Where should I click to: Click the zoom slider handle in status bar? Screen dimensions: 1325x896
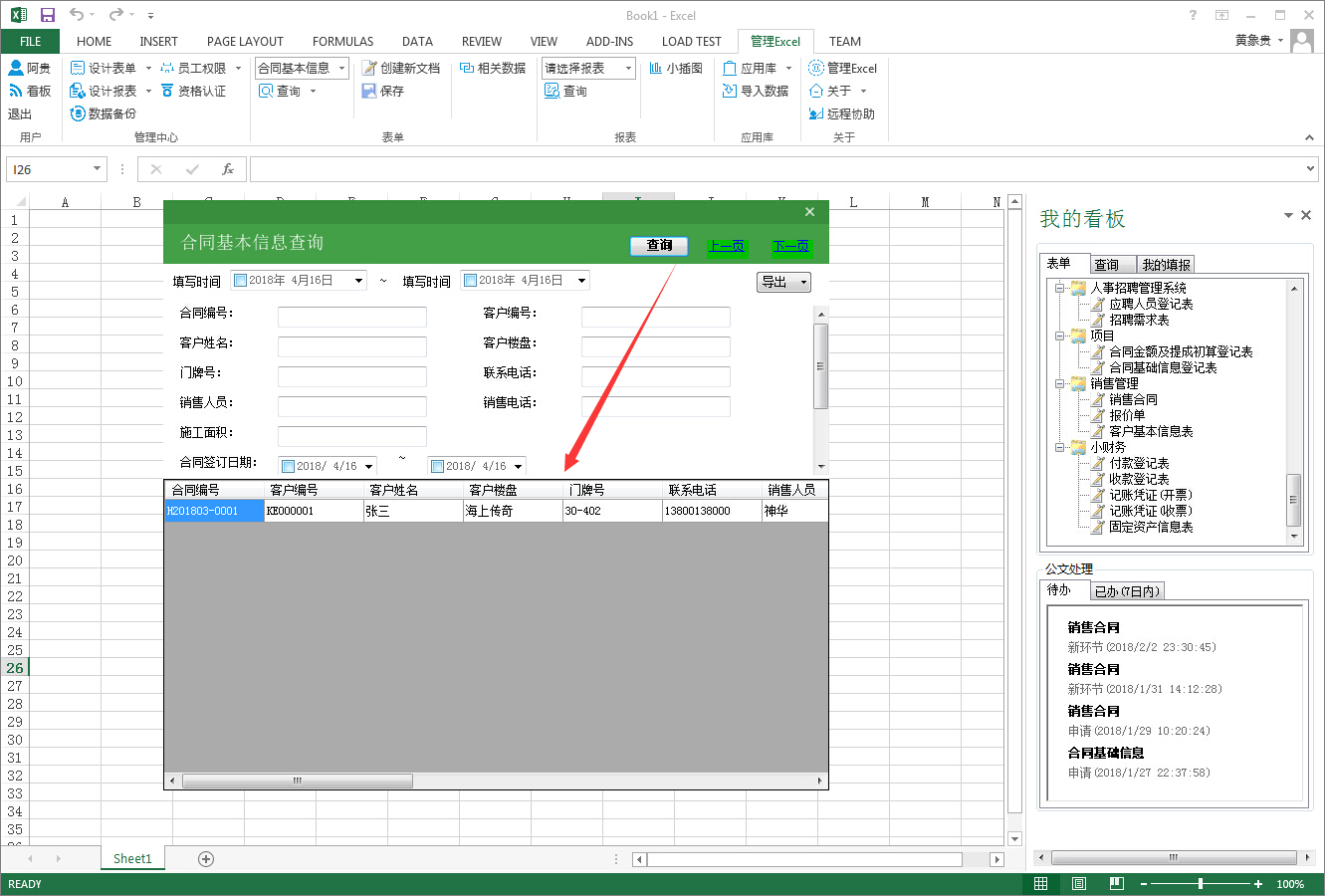pos(1201,884)
